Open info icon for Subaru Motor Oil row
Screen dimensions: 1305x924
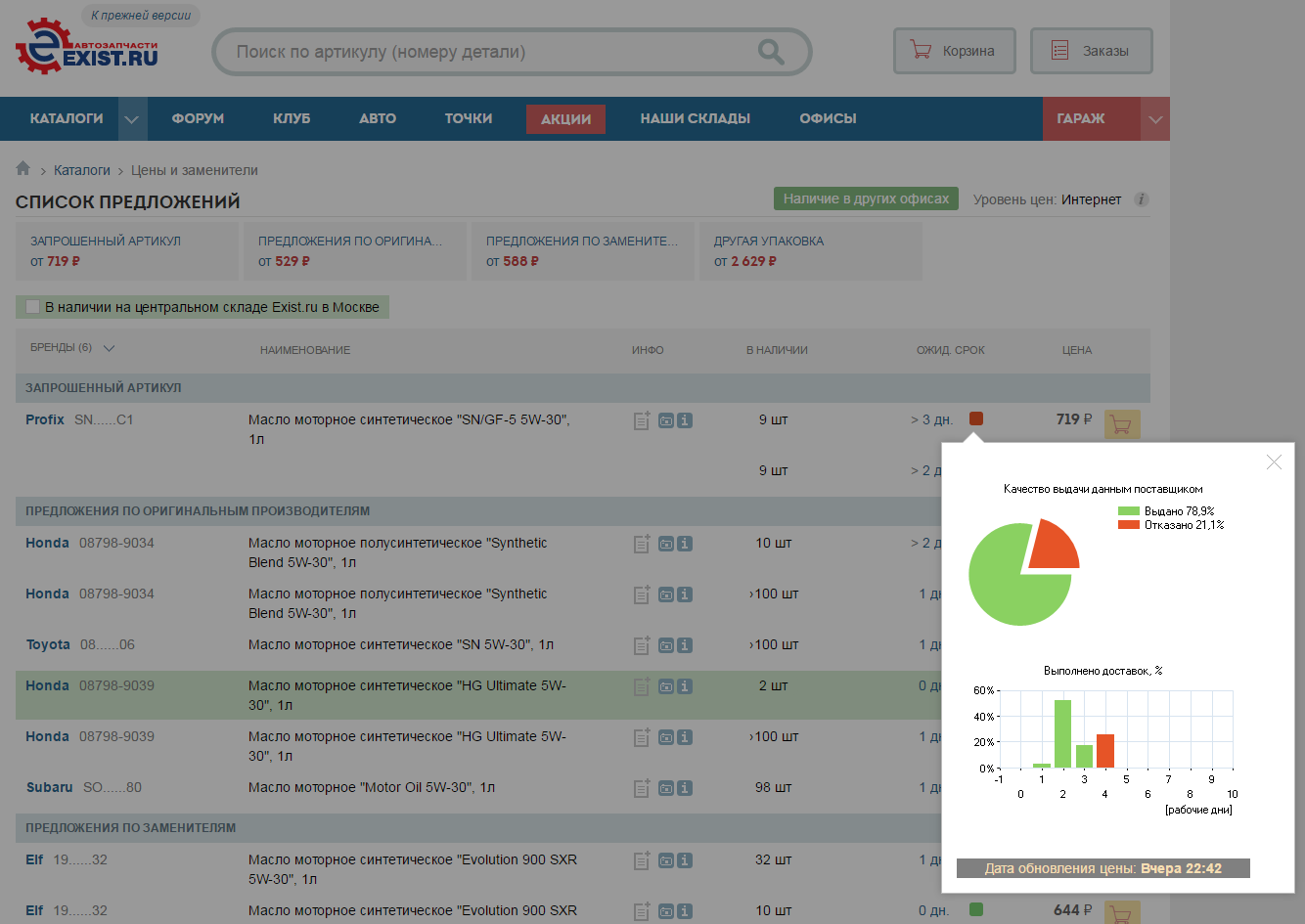pyautogui.click(x=685, y=788)
